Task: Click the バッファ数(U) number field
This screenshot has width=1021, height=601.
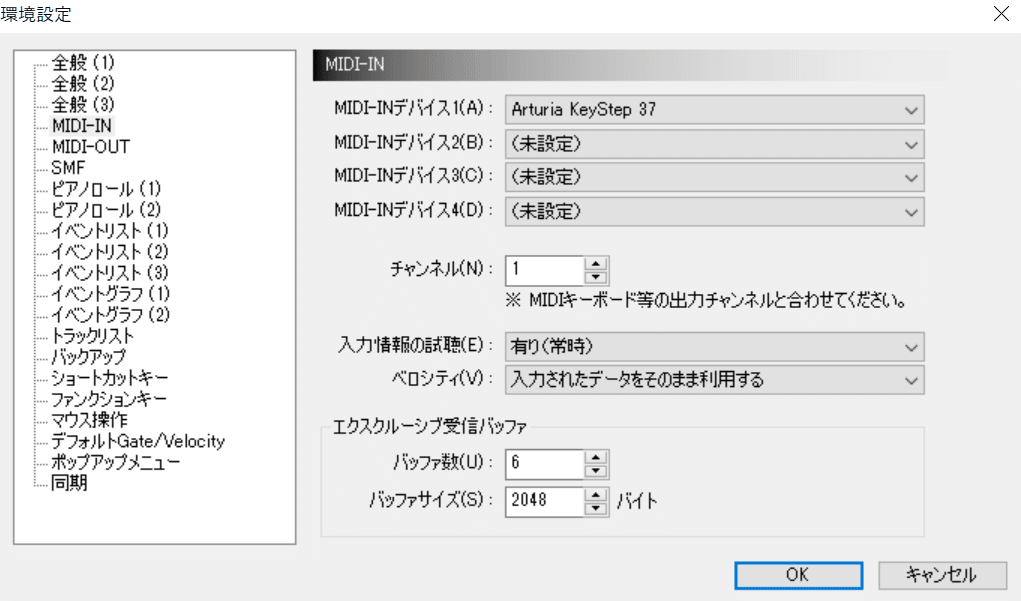Action: point(544,464)
